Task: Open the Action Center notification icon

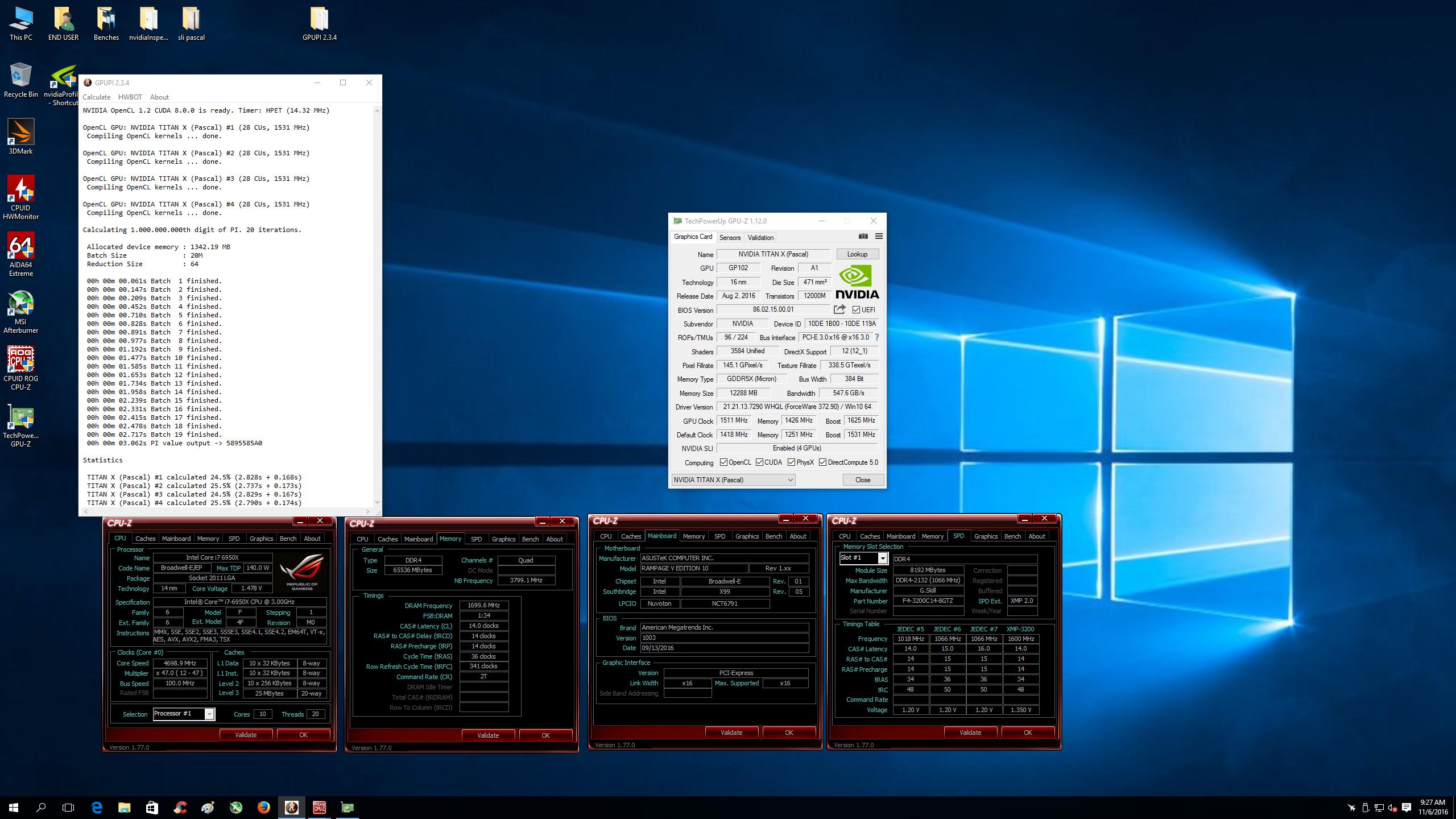Action: [x=1407, y=807]
